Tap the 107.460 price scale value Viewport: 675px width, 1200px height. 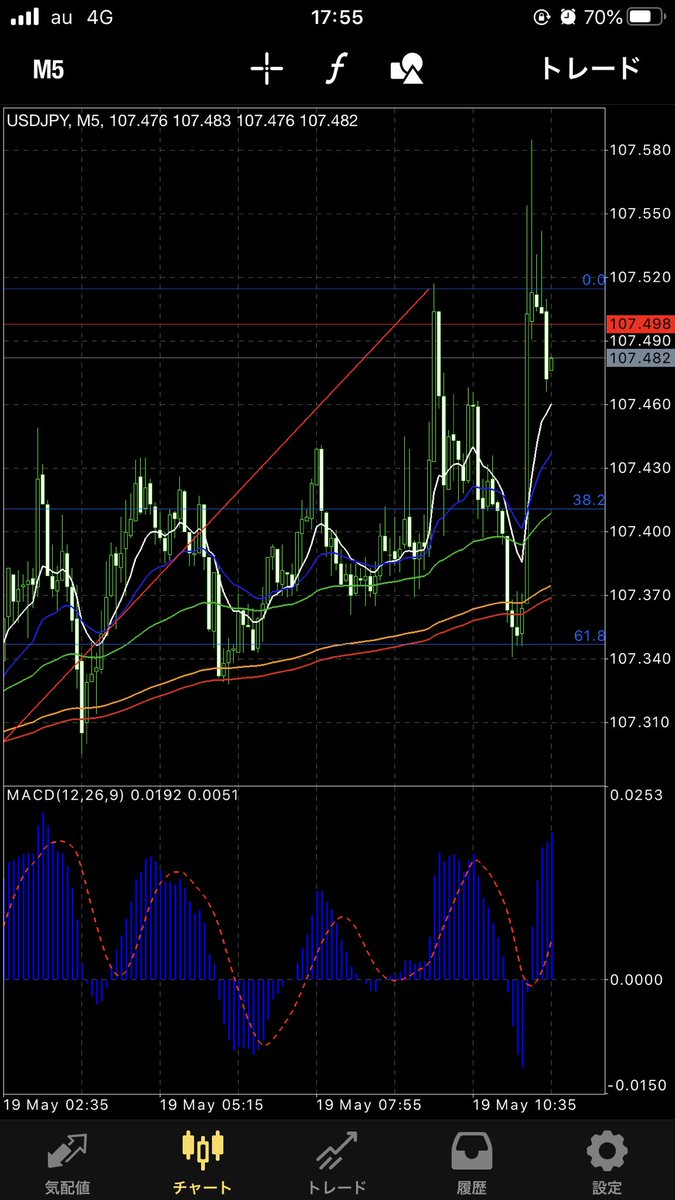click(640, 404)
